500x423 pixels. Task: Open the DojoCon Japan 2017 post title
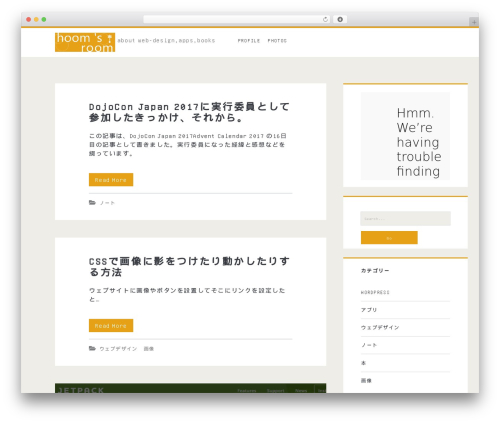tap(189, 112)
